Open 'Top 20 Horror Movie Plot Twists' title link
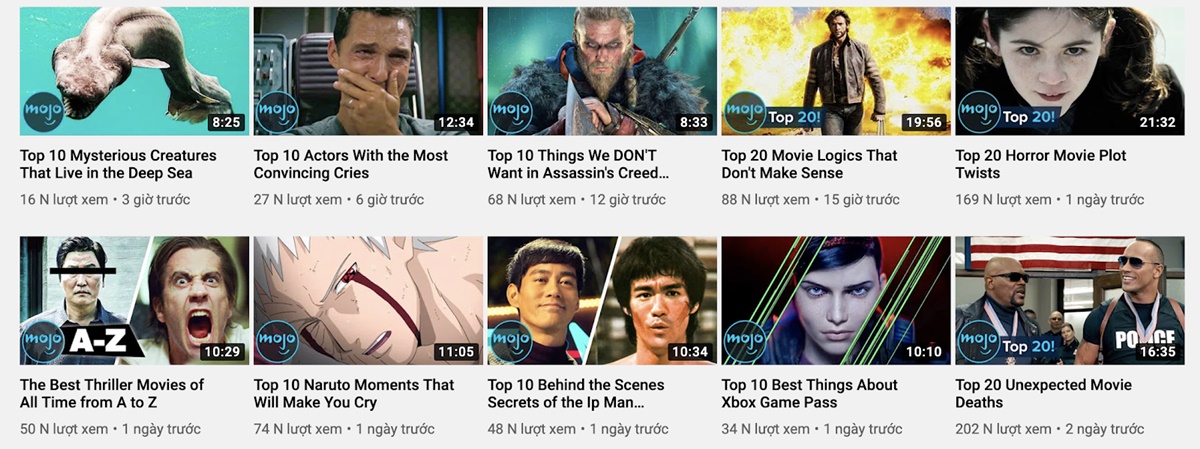1200x449 pixels. click(1041, 164)
